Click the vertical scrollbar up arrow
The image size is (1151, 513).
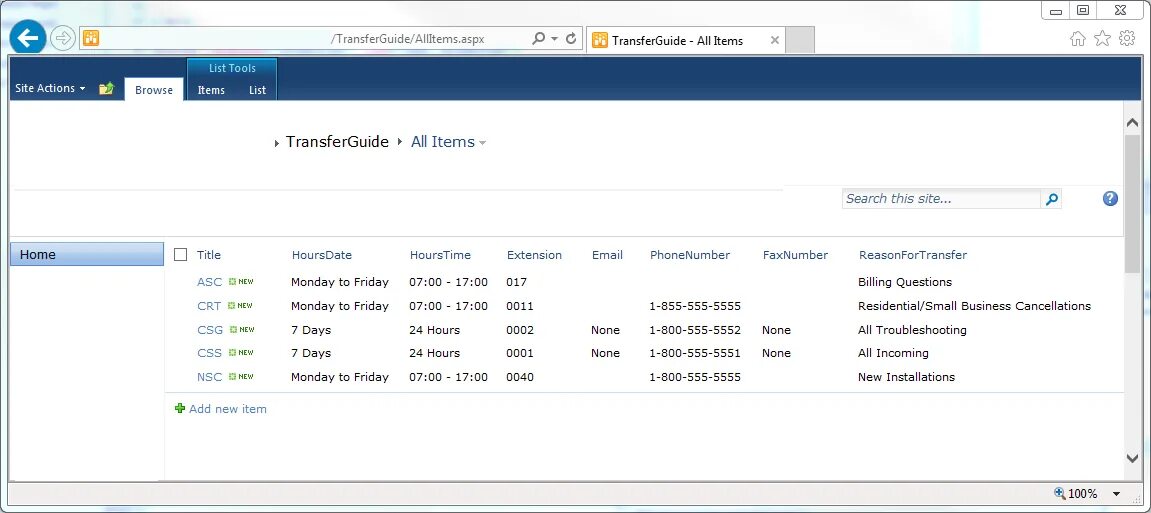(x=1132, y=123)
